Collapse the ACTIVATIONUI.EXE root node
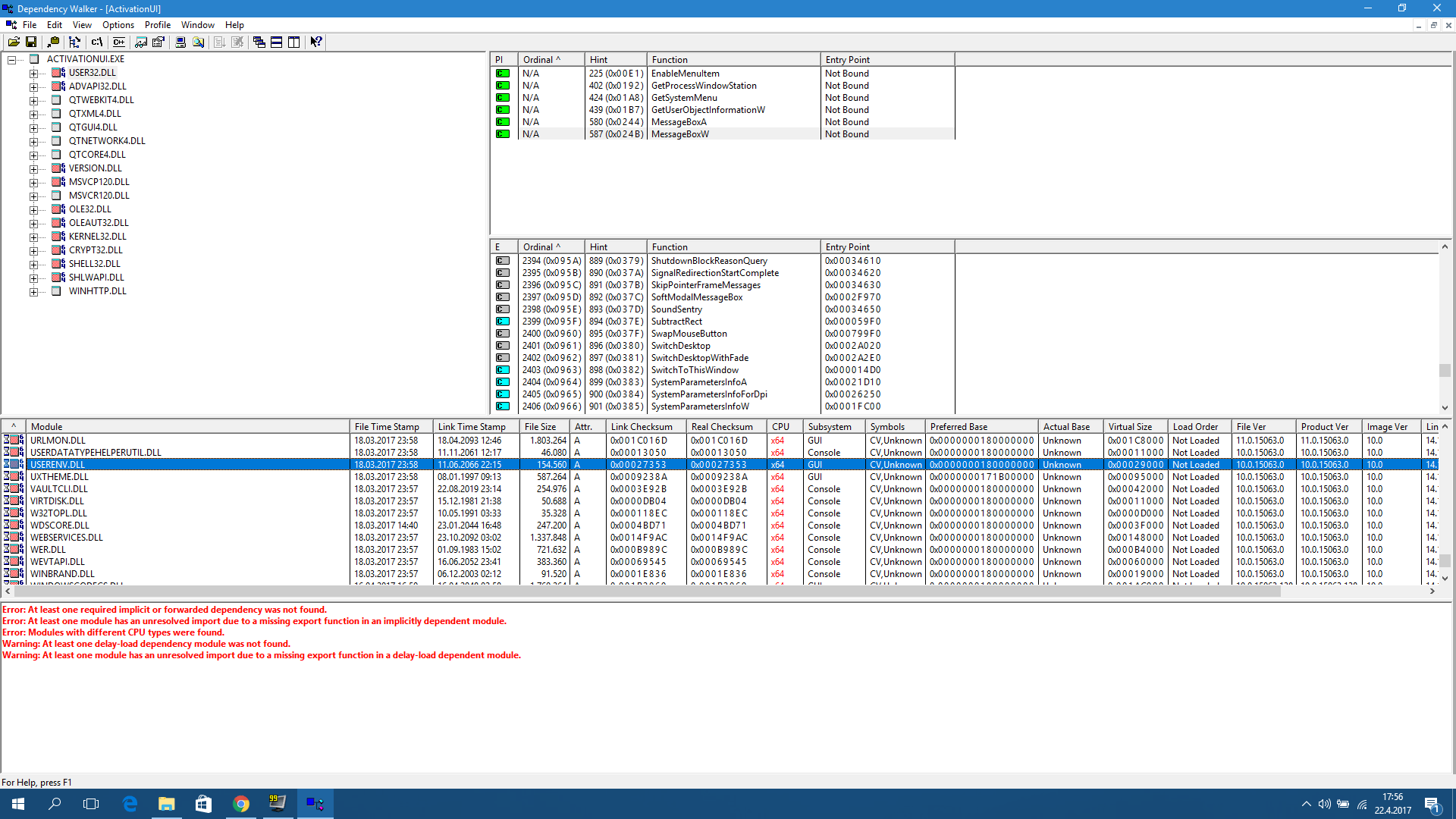1456x819 pixels. point(12,60)
